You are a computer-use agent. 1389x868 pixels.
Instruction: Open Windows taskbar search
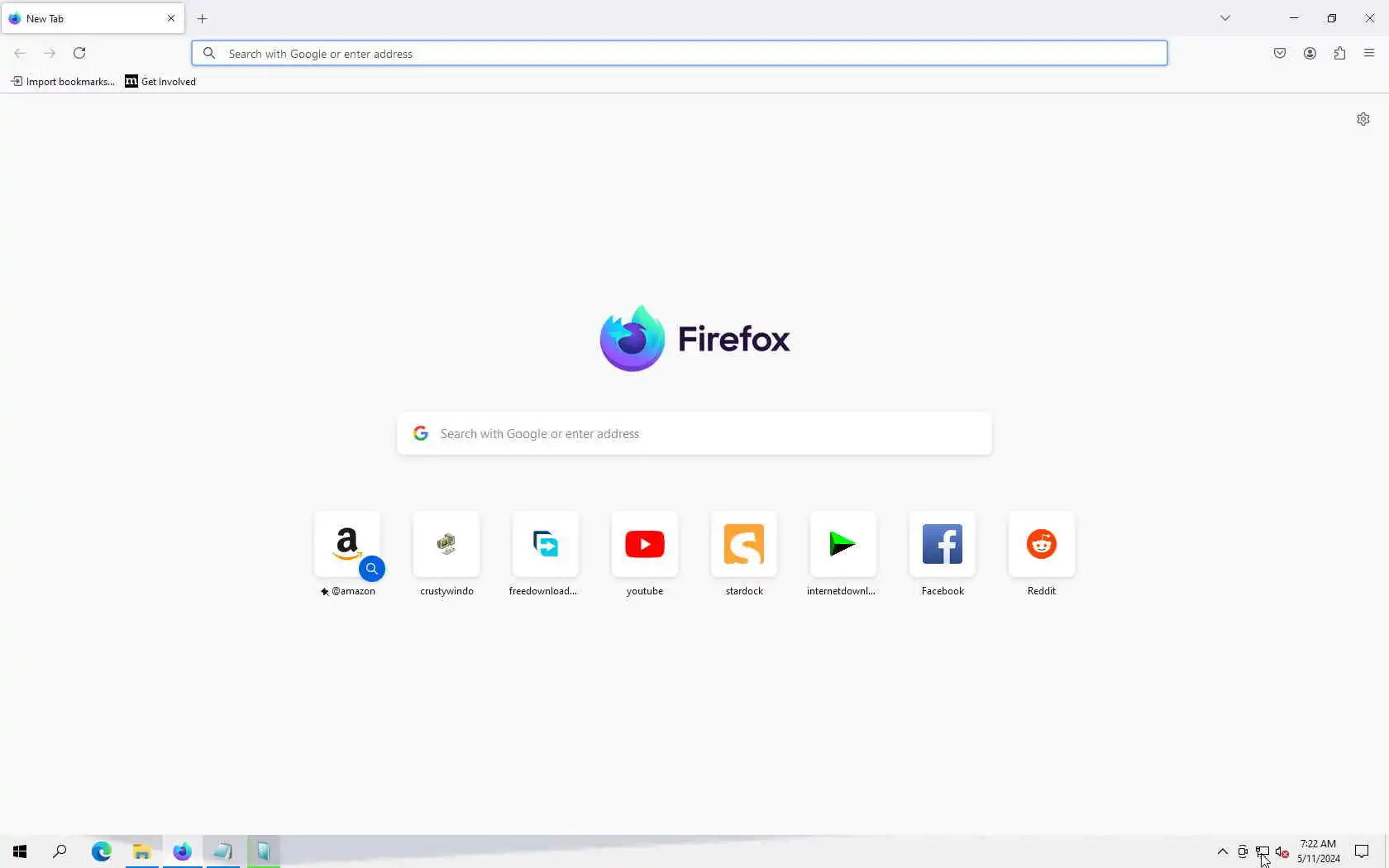point(60,851)
